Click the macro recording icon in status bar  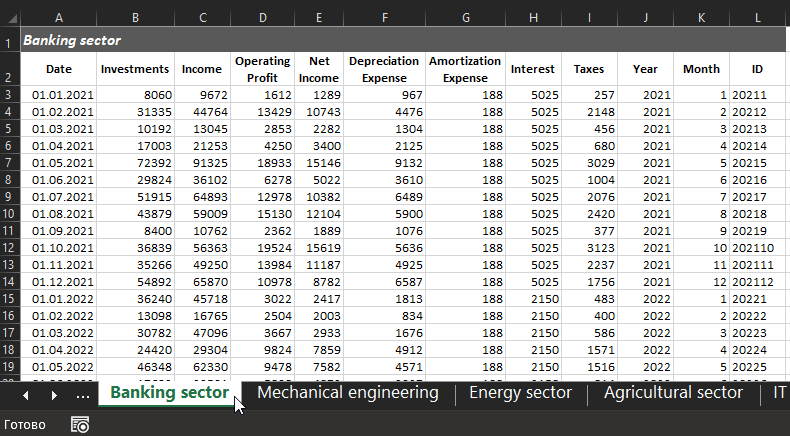80,425
